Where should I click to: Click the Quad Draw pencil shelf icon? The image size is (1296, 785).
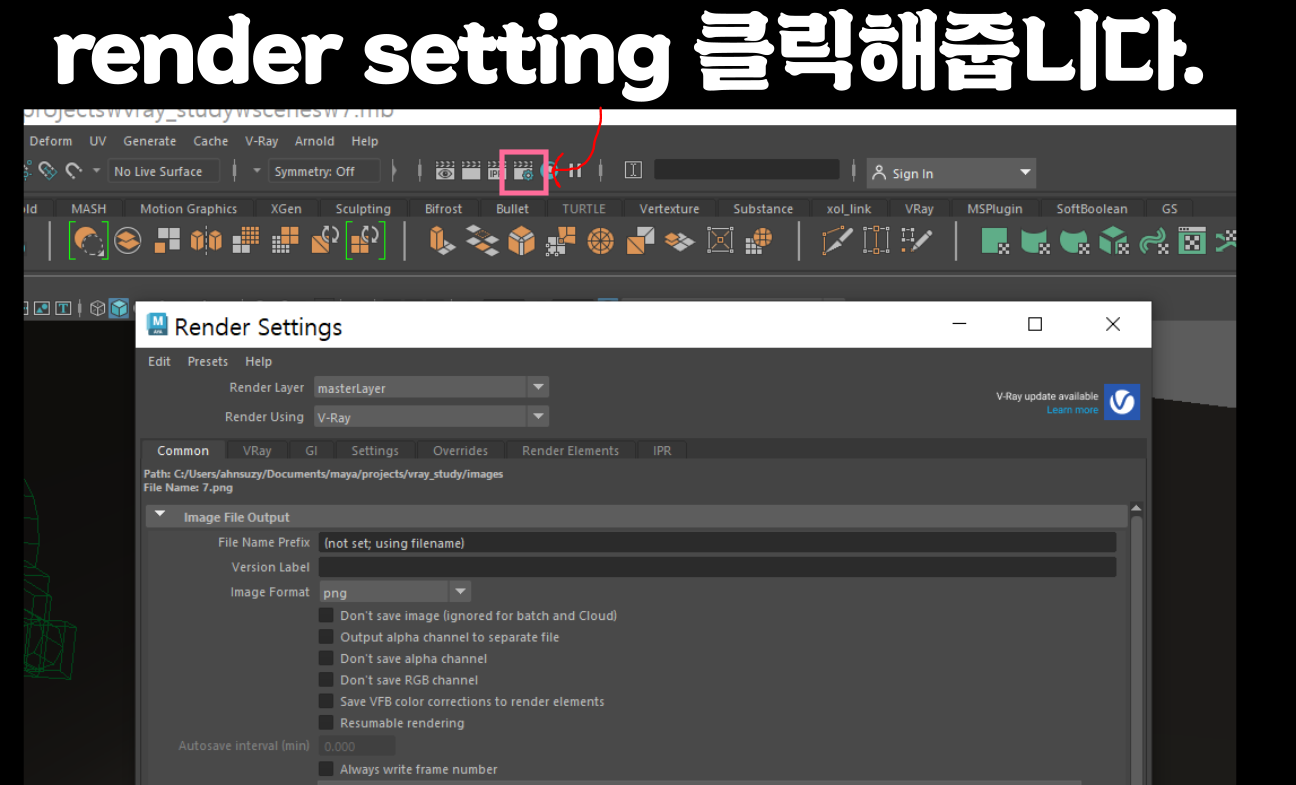916,240
